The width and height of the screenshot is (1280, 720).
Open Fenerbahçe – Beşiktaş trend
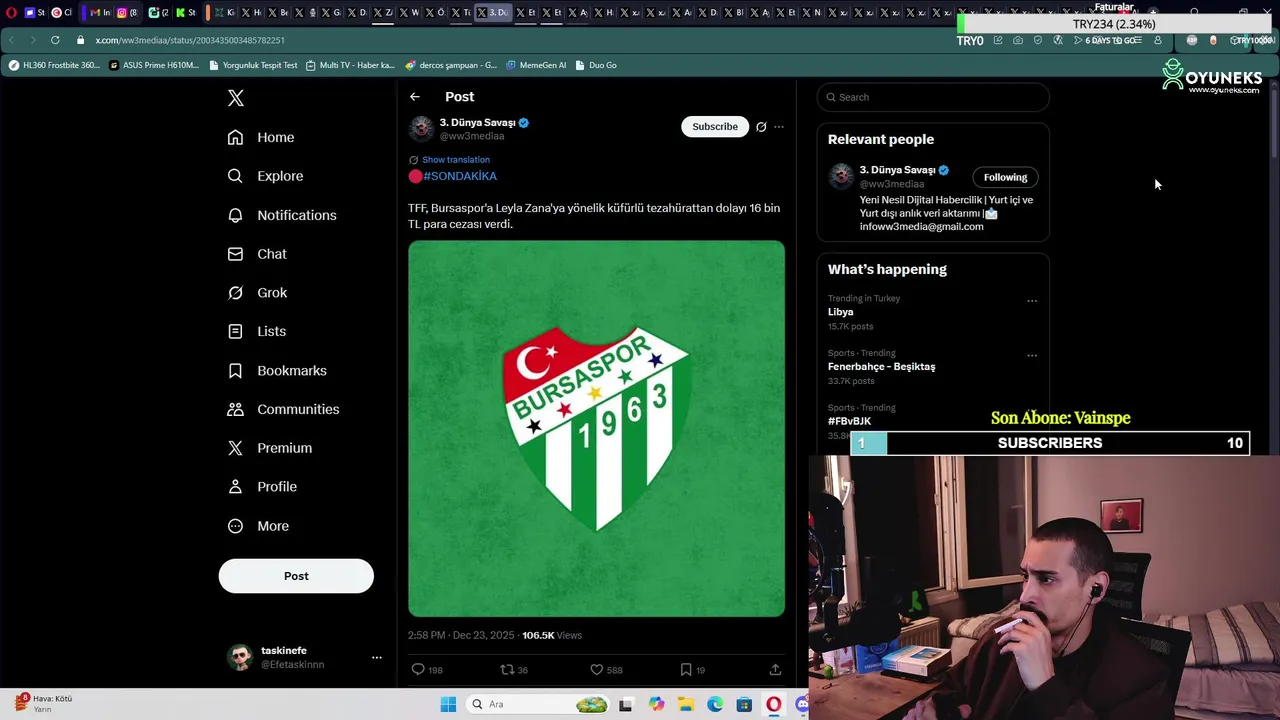pos(881,367)
